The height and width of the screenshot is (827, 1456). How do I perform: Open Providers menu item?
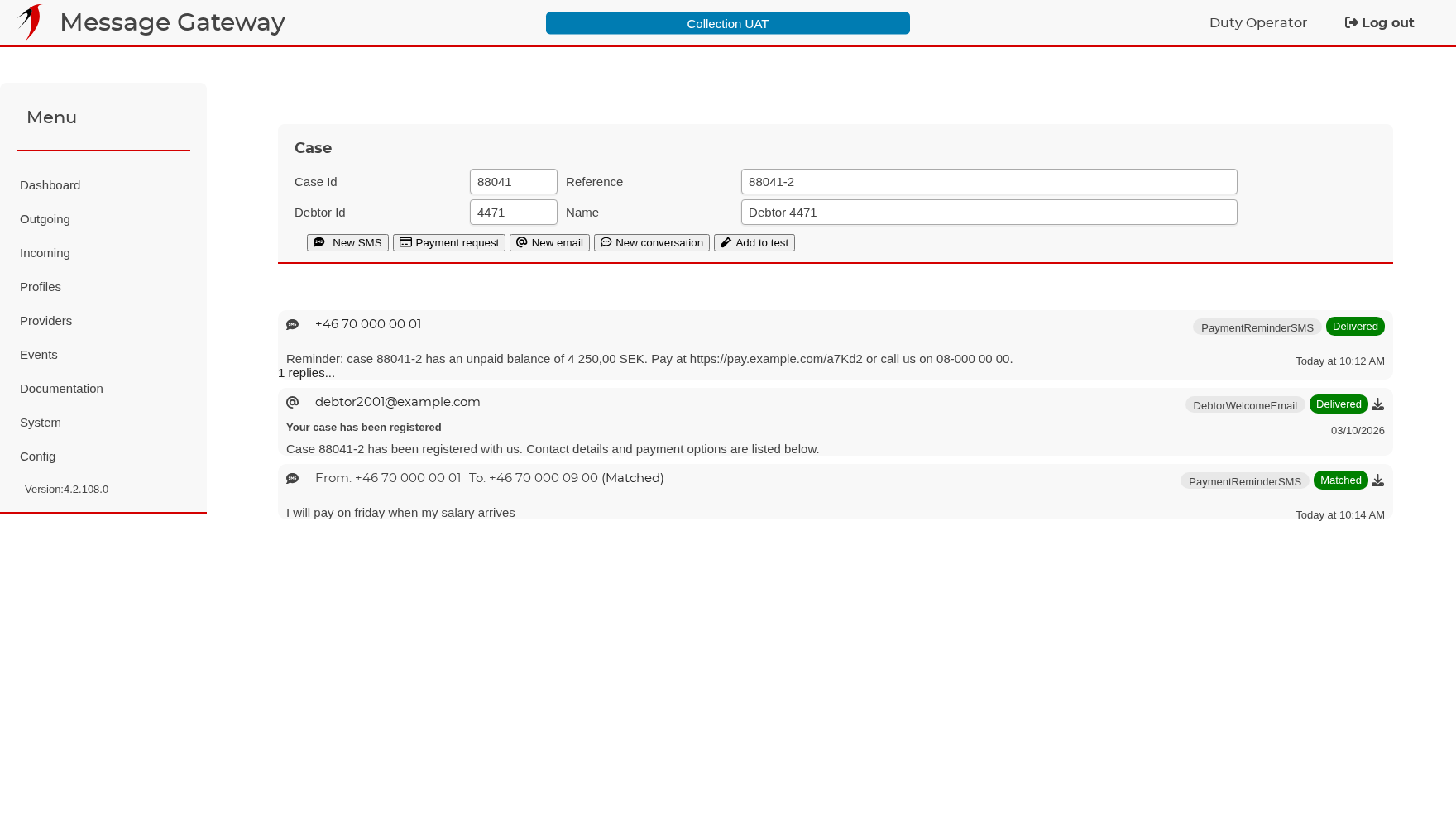[46, 321]
